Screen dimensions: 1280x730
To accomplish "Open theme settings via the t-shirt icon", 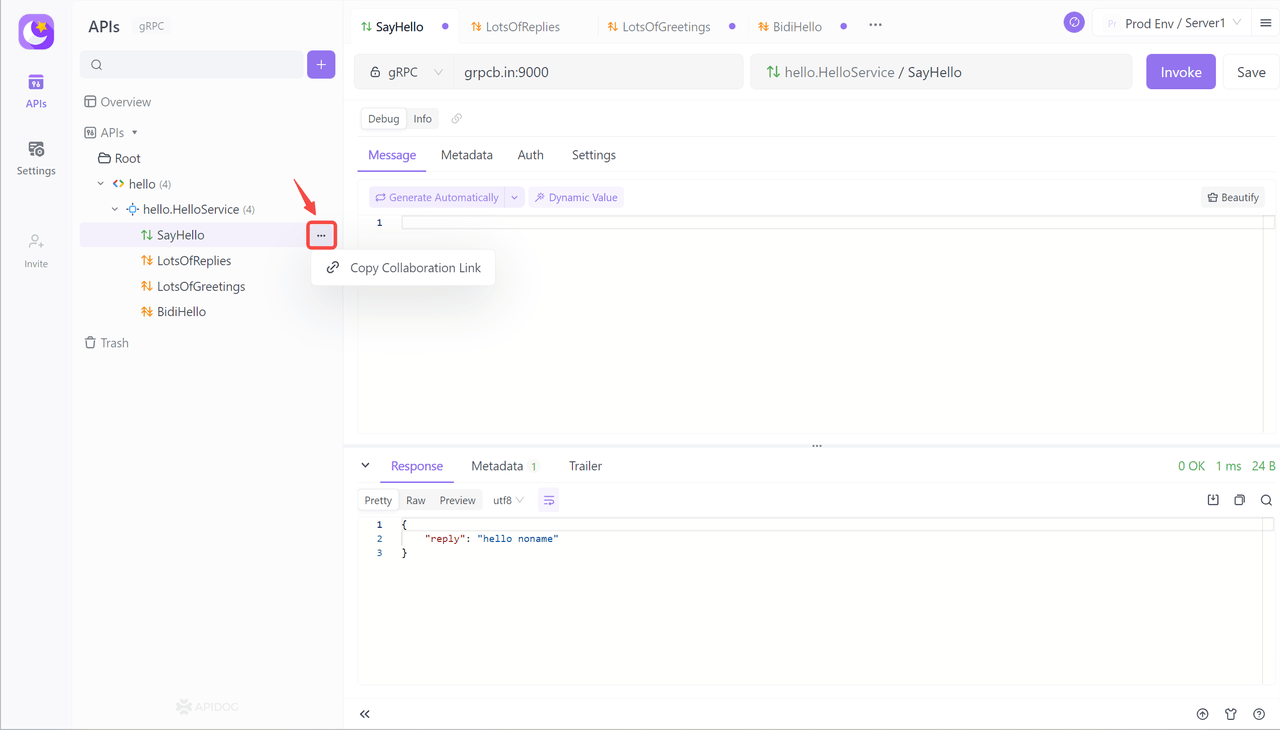I will 1231,714.
